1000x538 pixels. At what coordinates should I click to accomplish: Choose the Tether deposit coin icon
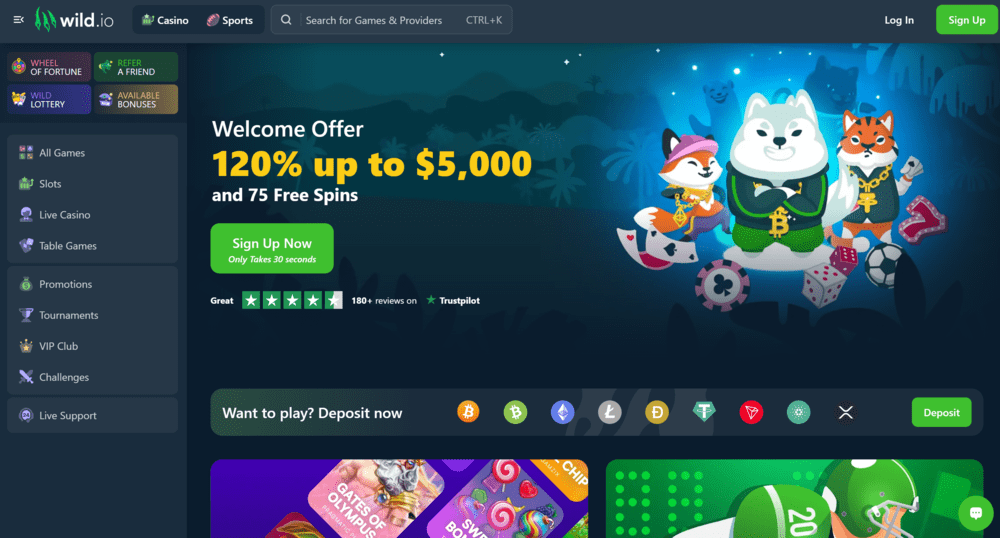[704, 412]
